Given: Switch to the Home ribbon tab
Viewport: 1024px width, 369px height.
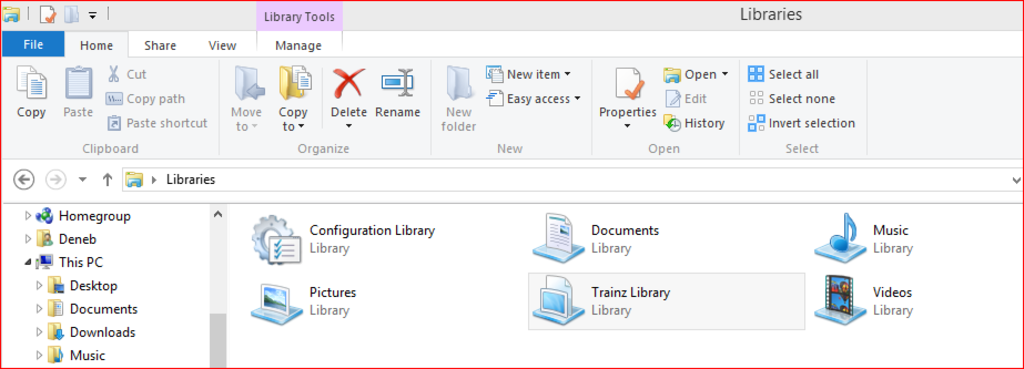Looking at the screenshot, I should click(96, 45).
